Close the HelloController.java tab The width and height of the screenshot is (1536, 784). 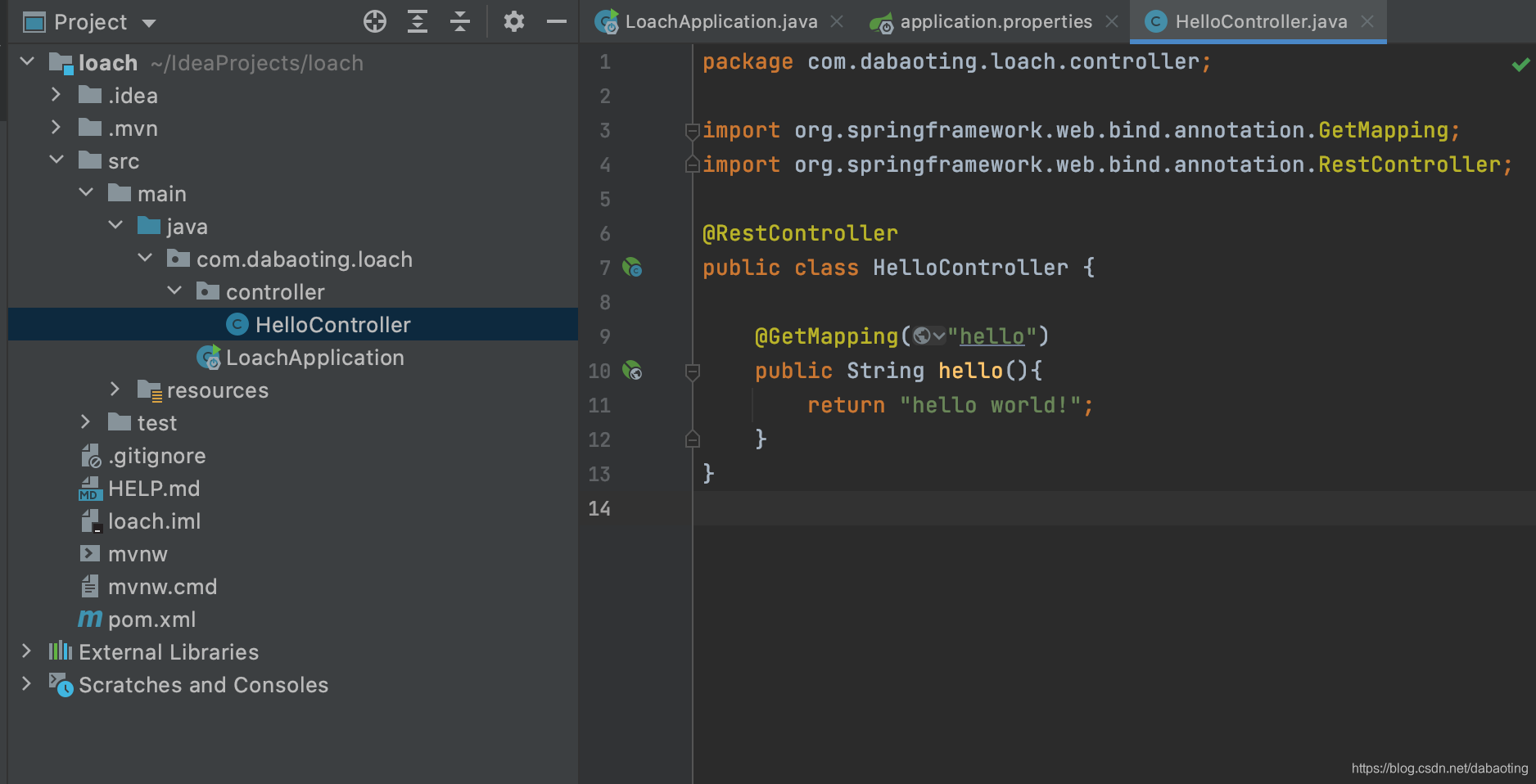pos(1367,21)
